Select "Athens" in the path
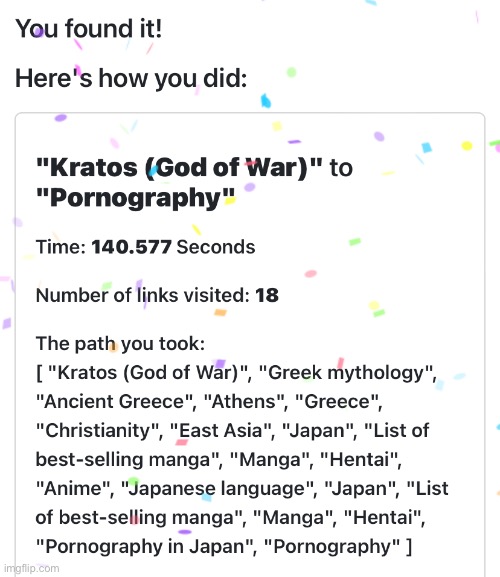 [243, 401]
